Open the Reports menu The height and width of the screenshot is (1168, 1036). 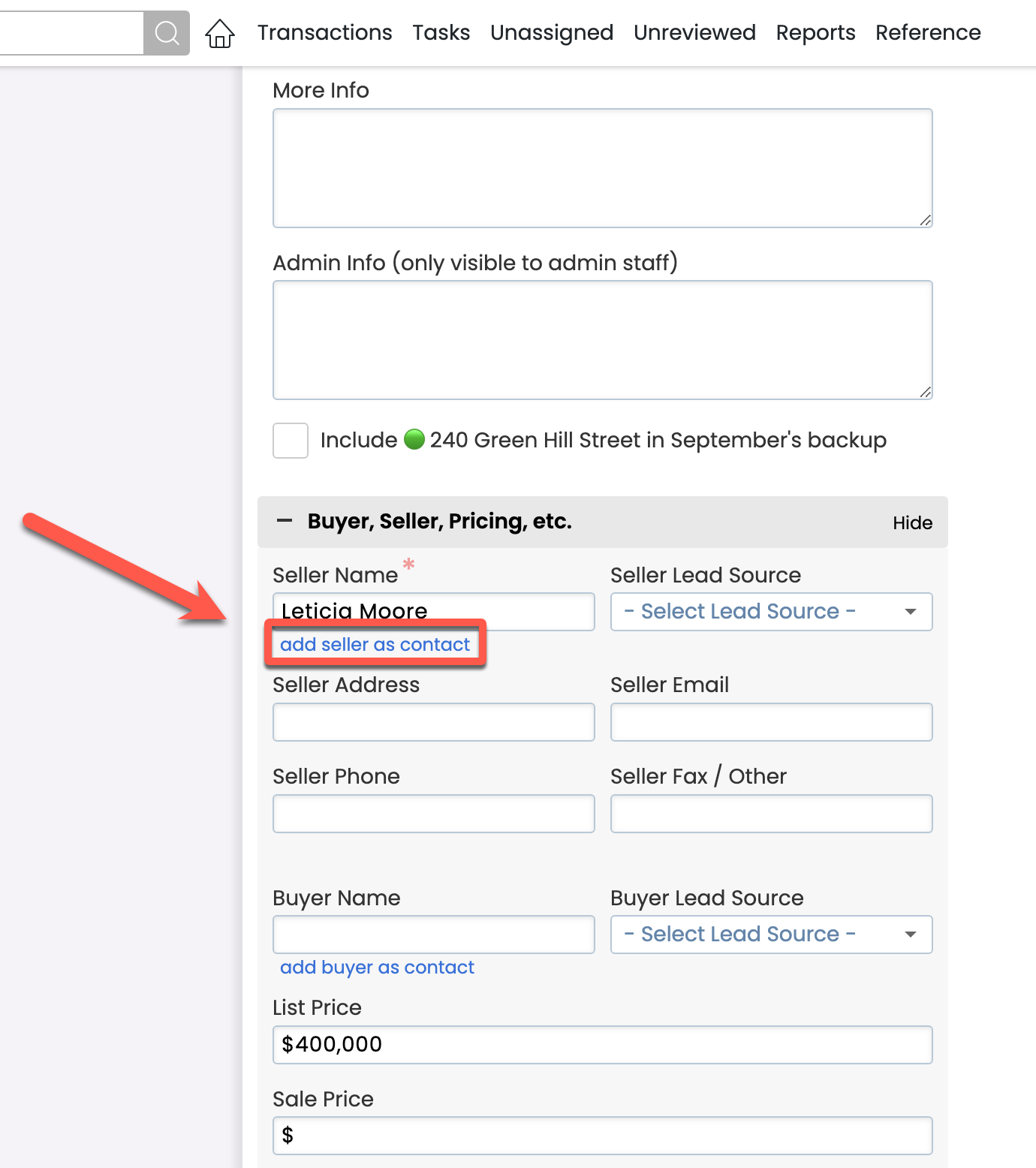point(815,33)
